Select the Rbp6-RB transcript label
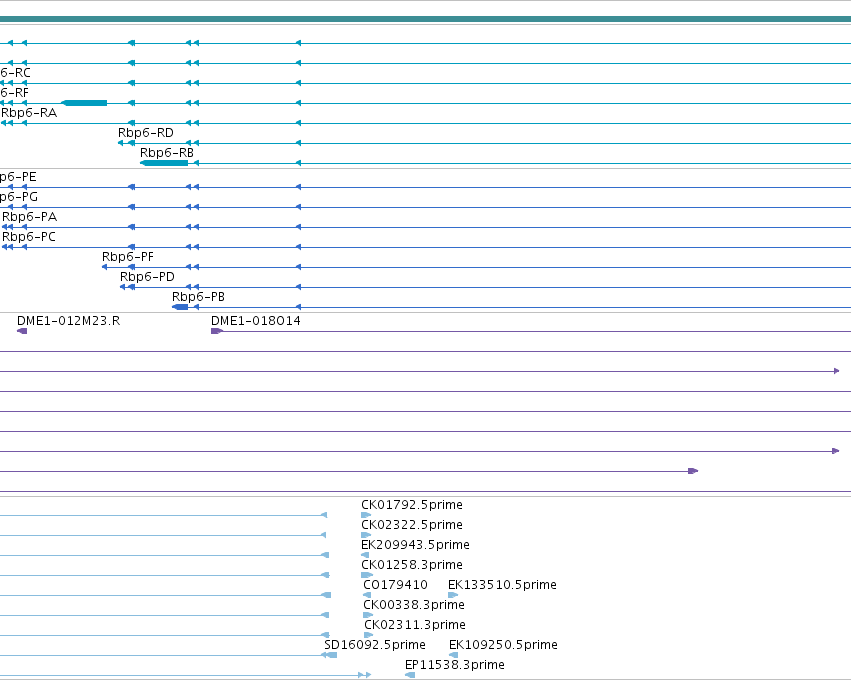 [167, 153]
